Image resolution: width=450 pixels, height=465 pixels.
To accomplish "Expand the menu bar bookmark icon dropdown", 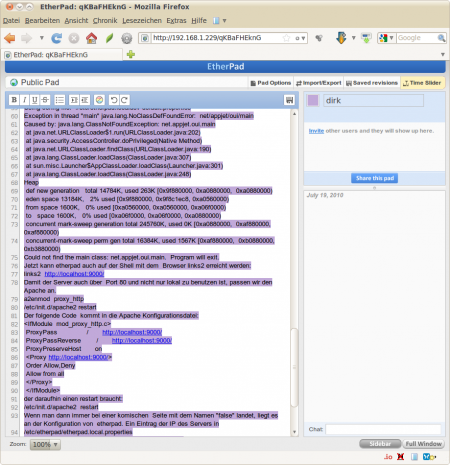I will click(225, 21).
